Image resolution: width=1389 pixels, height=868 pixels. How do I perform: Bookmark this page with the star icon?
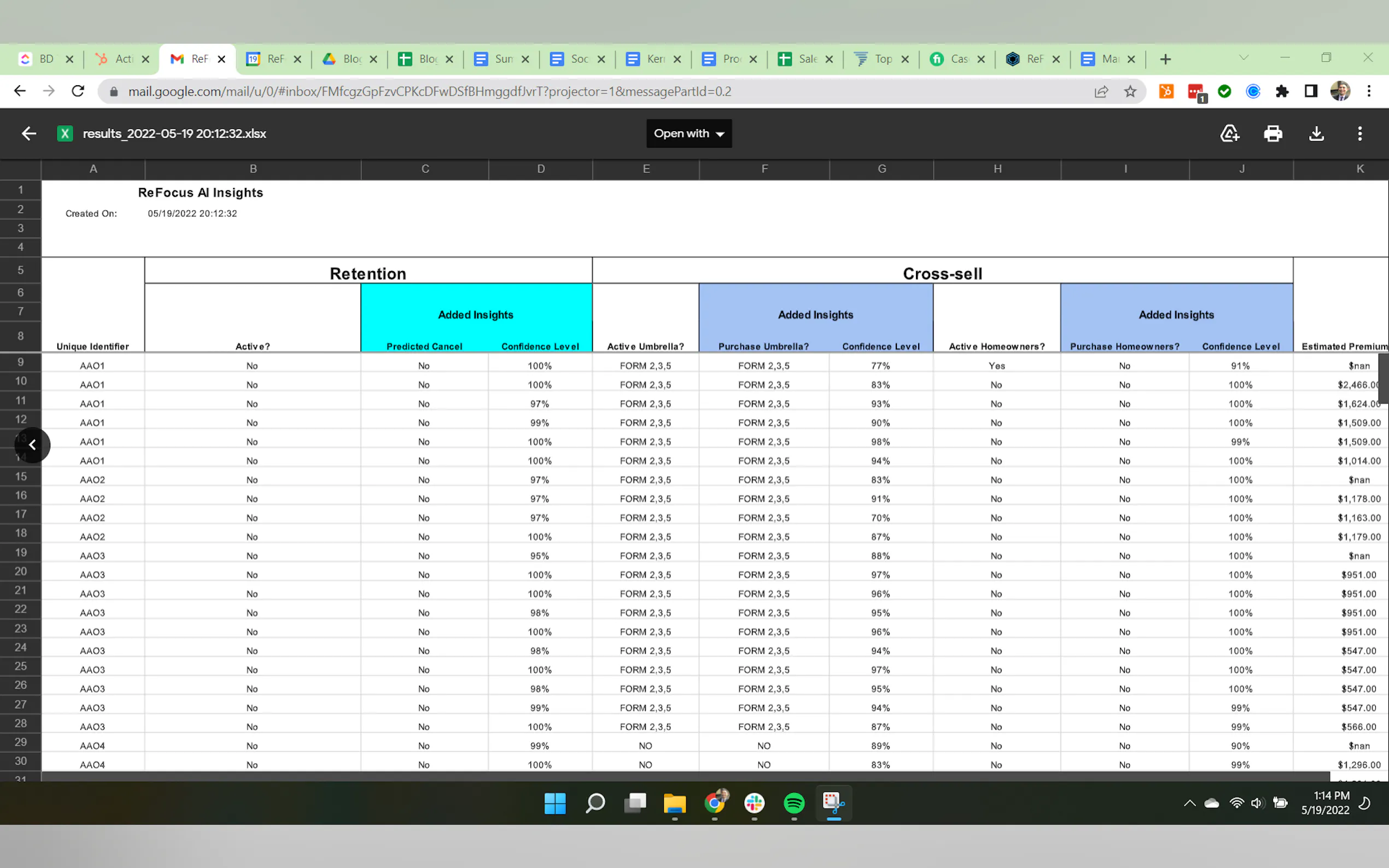click(1129, 91)
